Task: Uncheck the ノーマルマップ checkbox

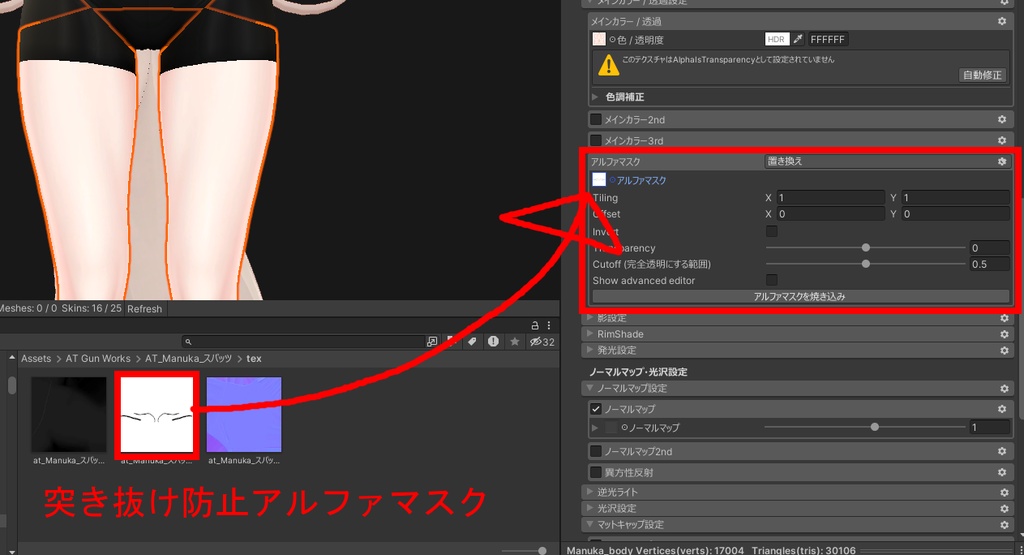Action: point(596,409)
